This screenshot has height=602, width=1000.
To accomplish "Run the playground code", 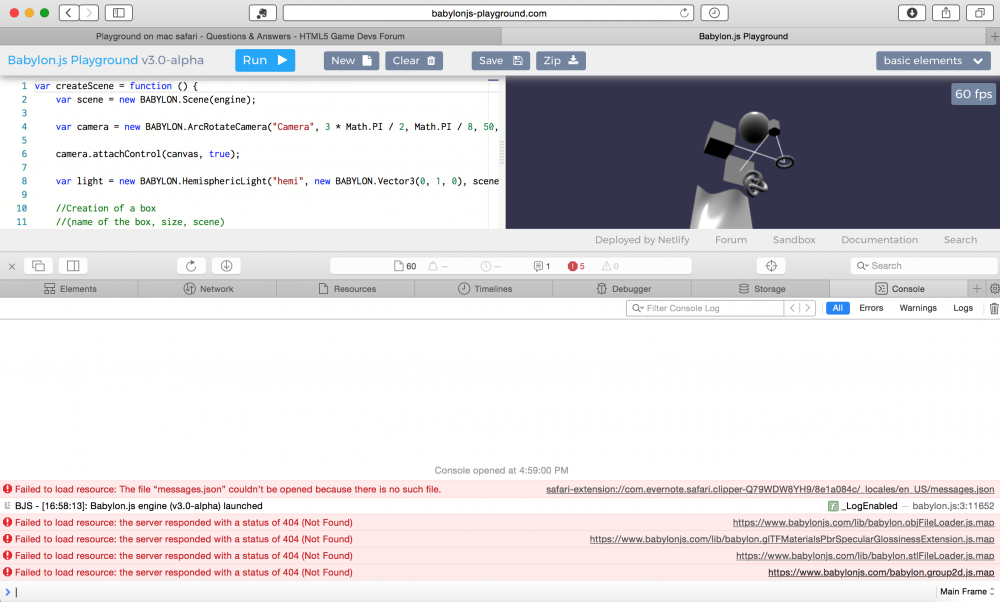I will click(265, 60).
